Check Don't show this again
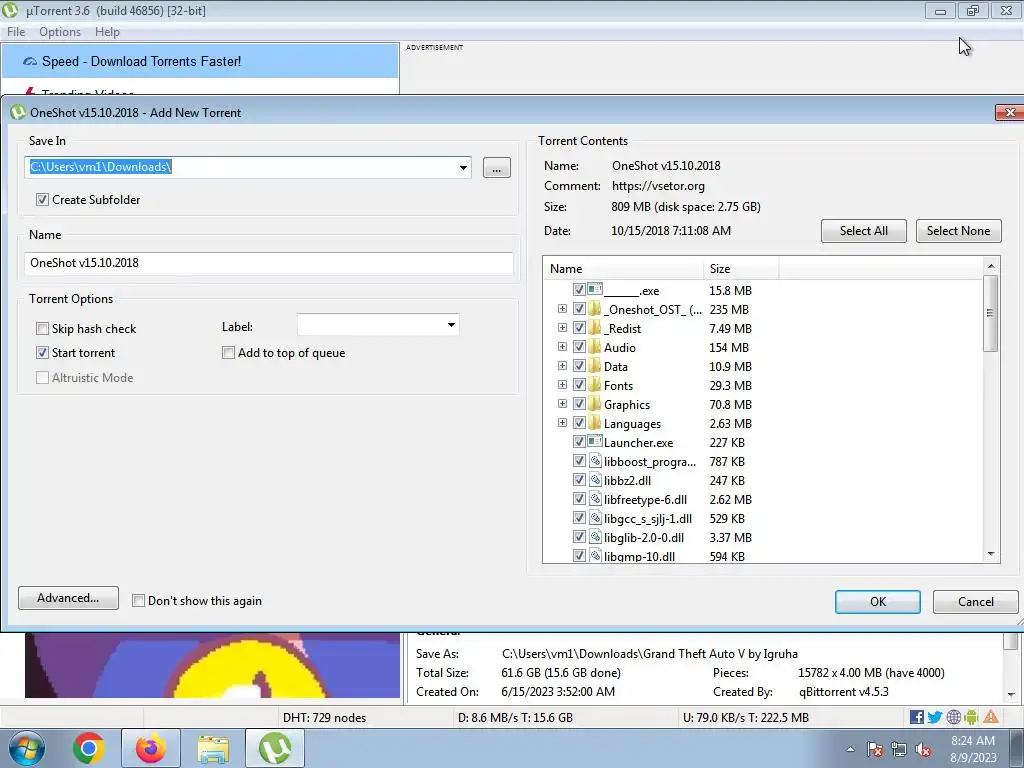Image resolution: width=1024 pixels, height=768 pixels. (x=138, y=600)
